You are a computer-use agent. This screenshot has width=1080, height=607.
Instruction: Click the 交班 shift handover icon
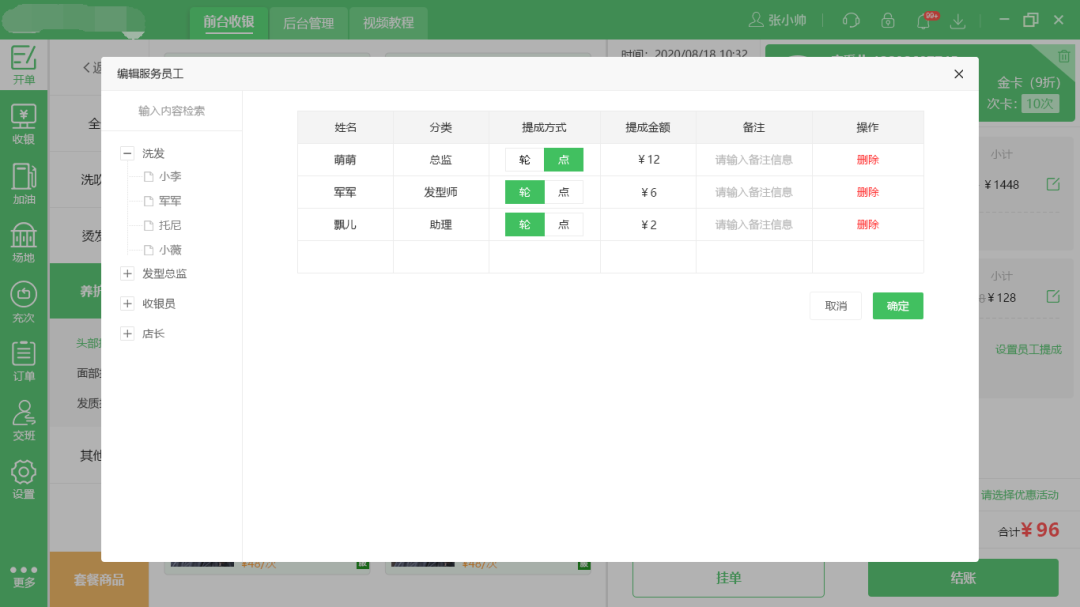pyautogui.click(x=23, y=419)
